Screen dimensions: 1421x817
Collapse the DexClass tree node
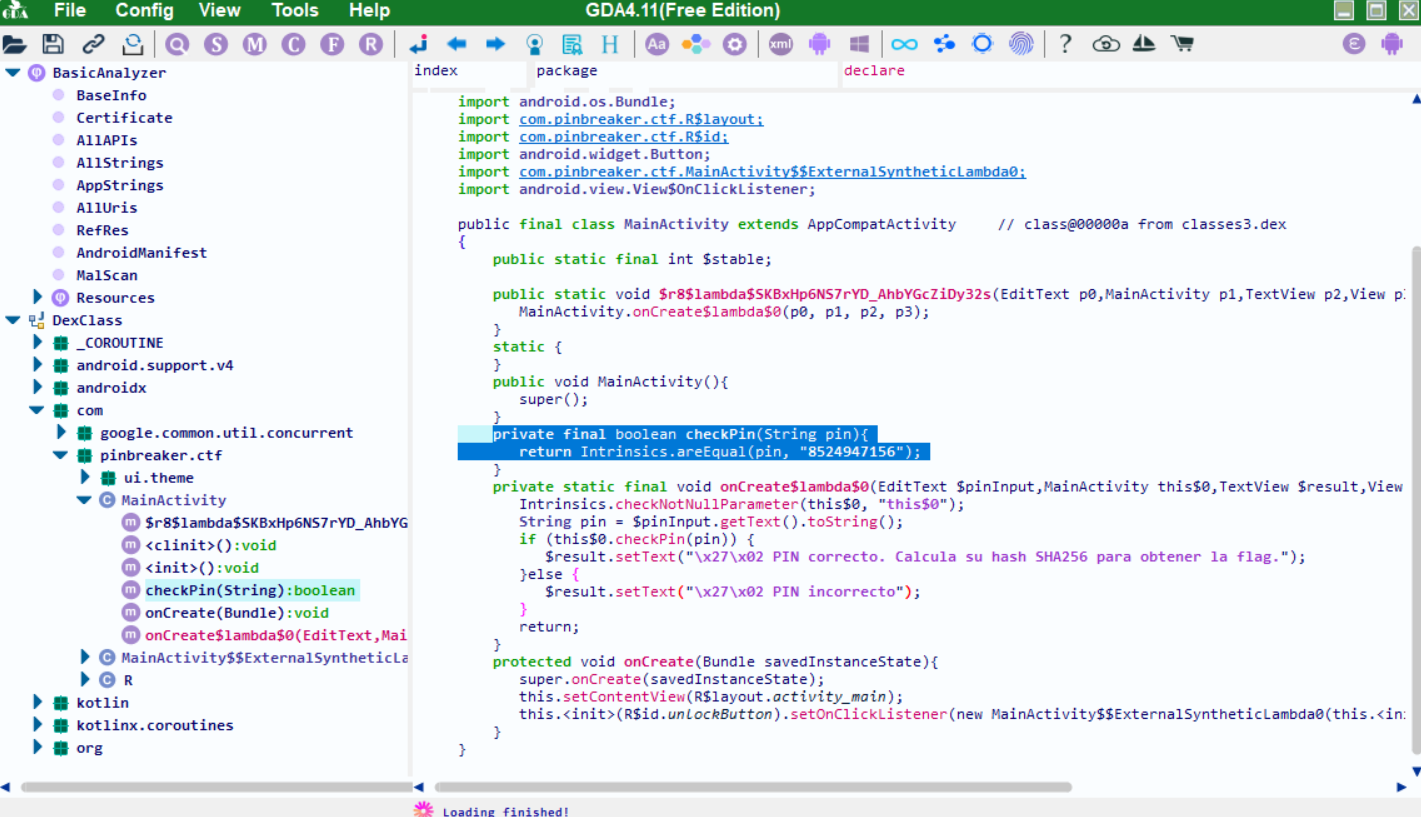[12, 320]
